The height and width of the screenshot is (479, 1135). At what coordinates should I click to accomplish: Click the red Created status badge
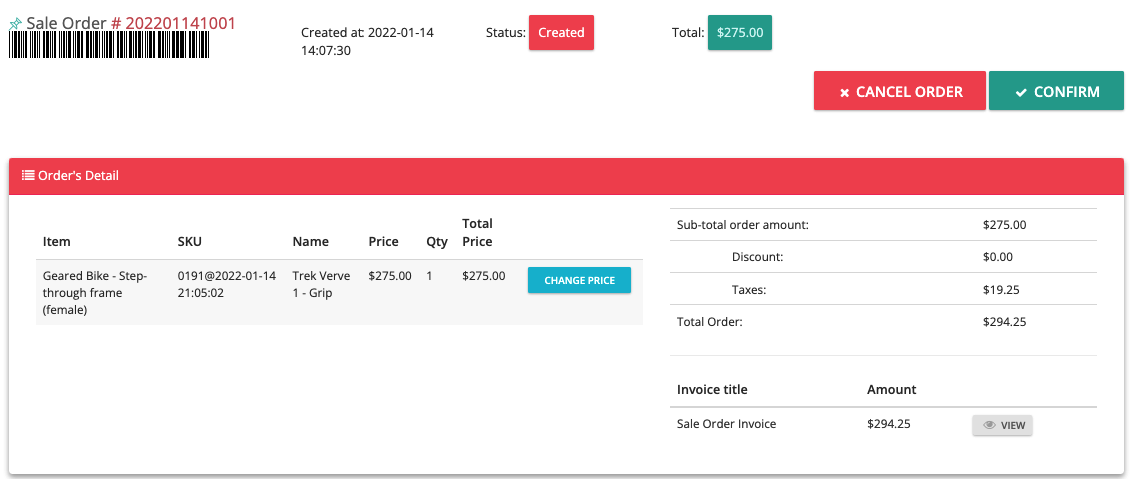561,33
